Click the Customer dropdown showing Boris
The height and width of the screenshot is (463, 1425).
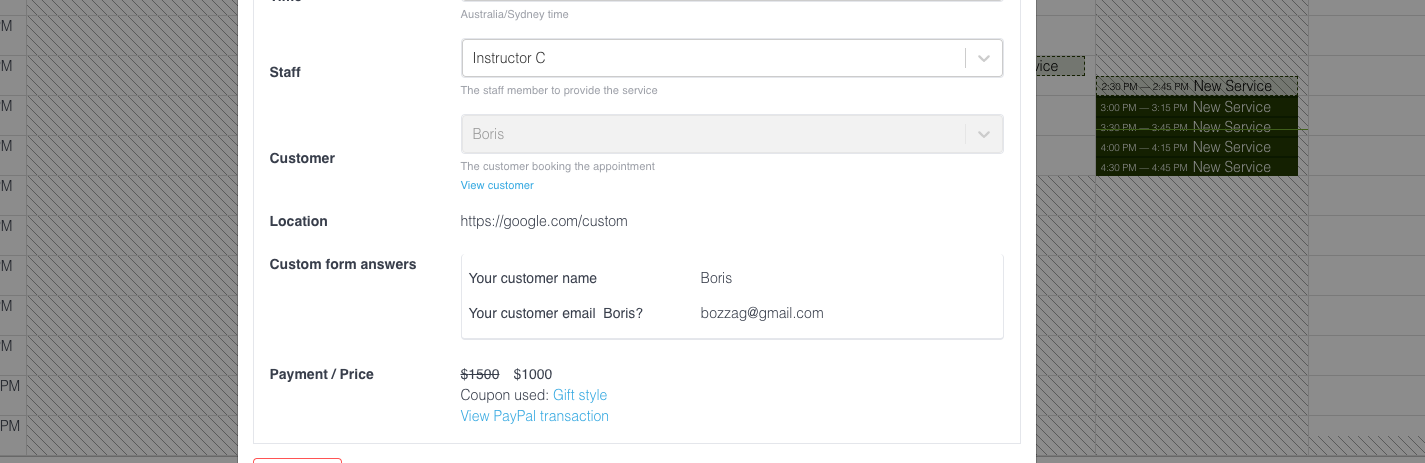pos(712,134)
